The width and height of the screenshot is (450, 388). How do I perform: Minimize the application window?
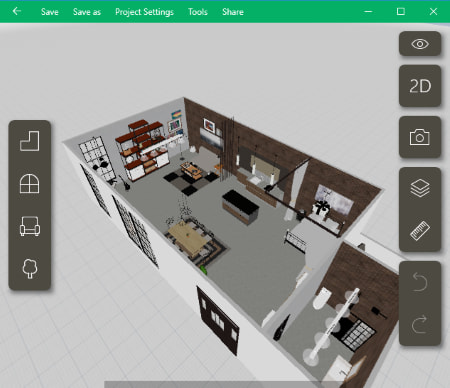[x=368, y=12]
